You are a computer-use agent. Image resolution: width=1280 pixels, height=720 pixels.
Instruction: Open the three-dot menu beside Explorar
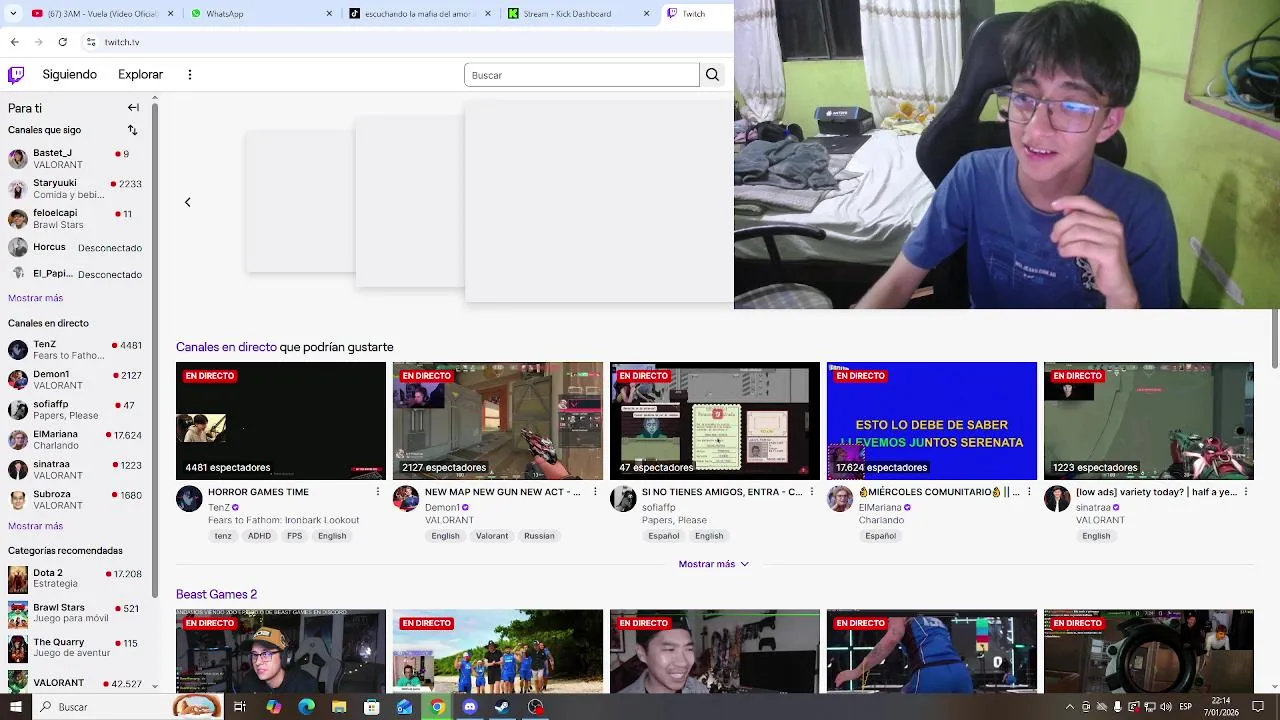pyautogui.click(x=189, y=74)
